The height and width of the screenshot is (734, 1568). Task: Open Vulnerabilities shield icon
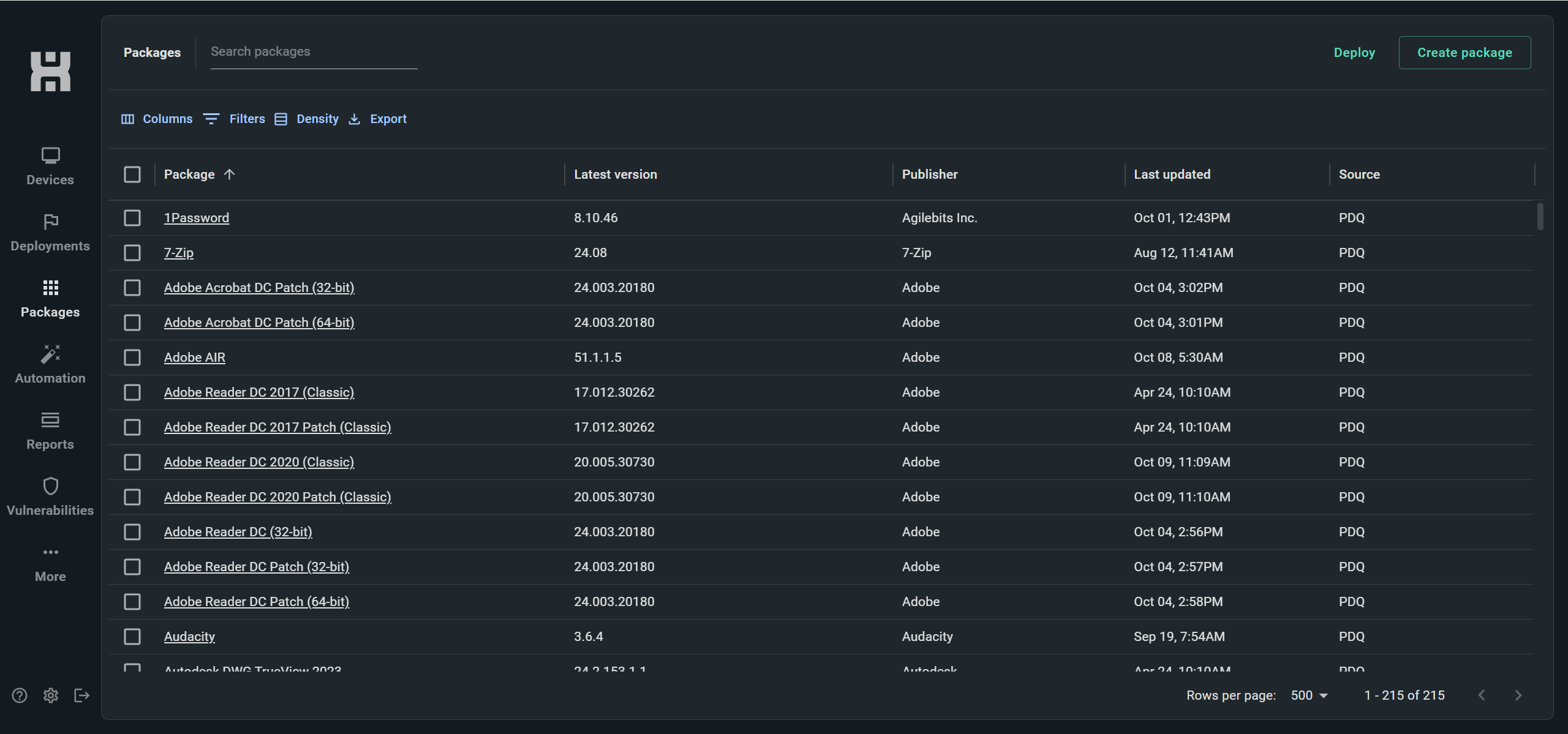click(50, 486)
